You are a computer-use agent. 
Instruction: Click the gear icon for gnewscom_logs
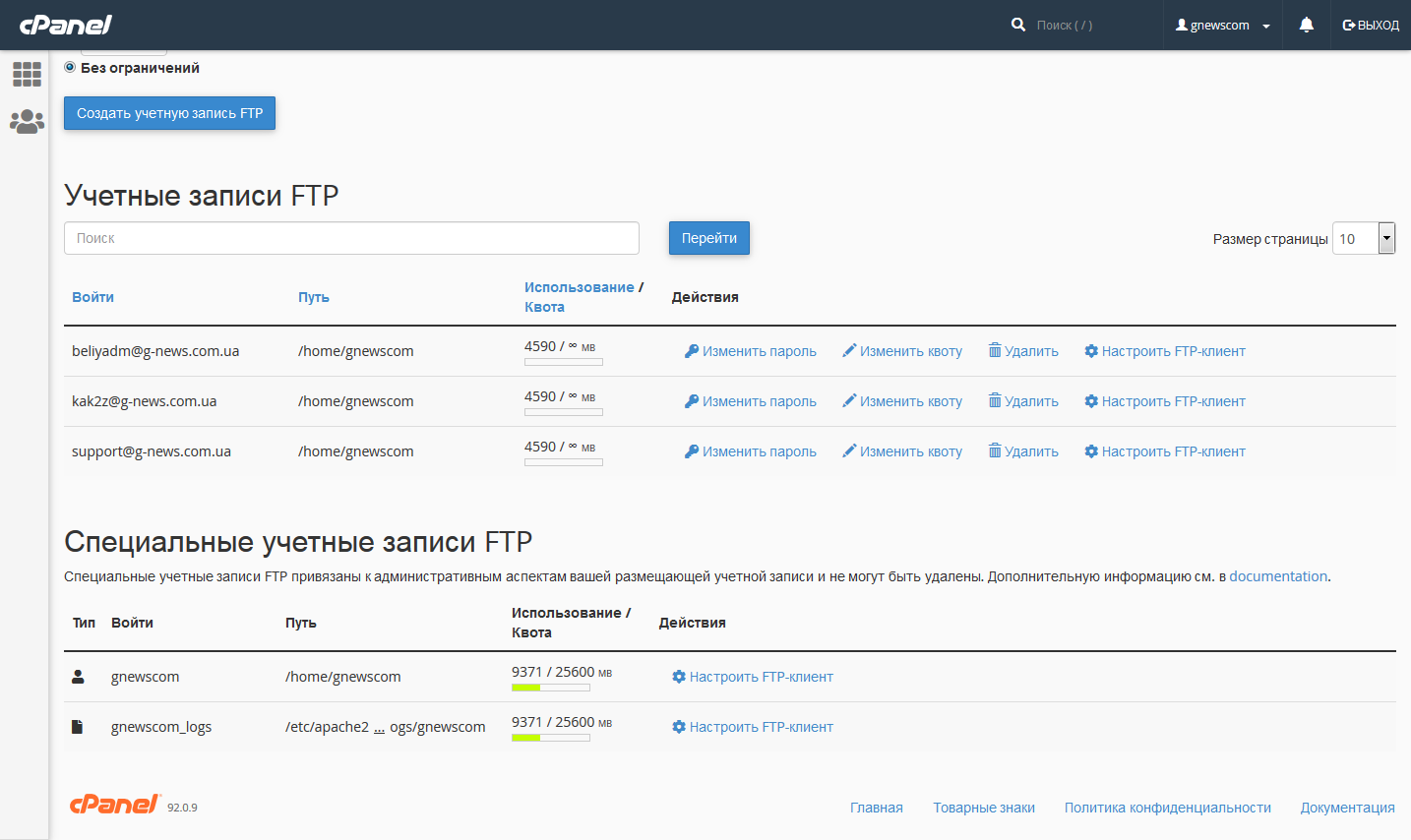coord(679,727)
